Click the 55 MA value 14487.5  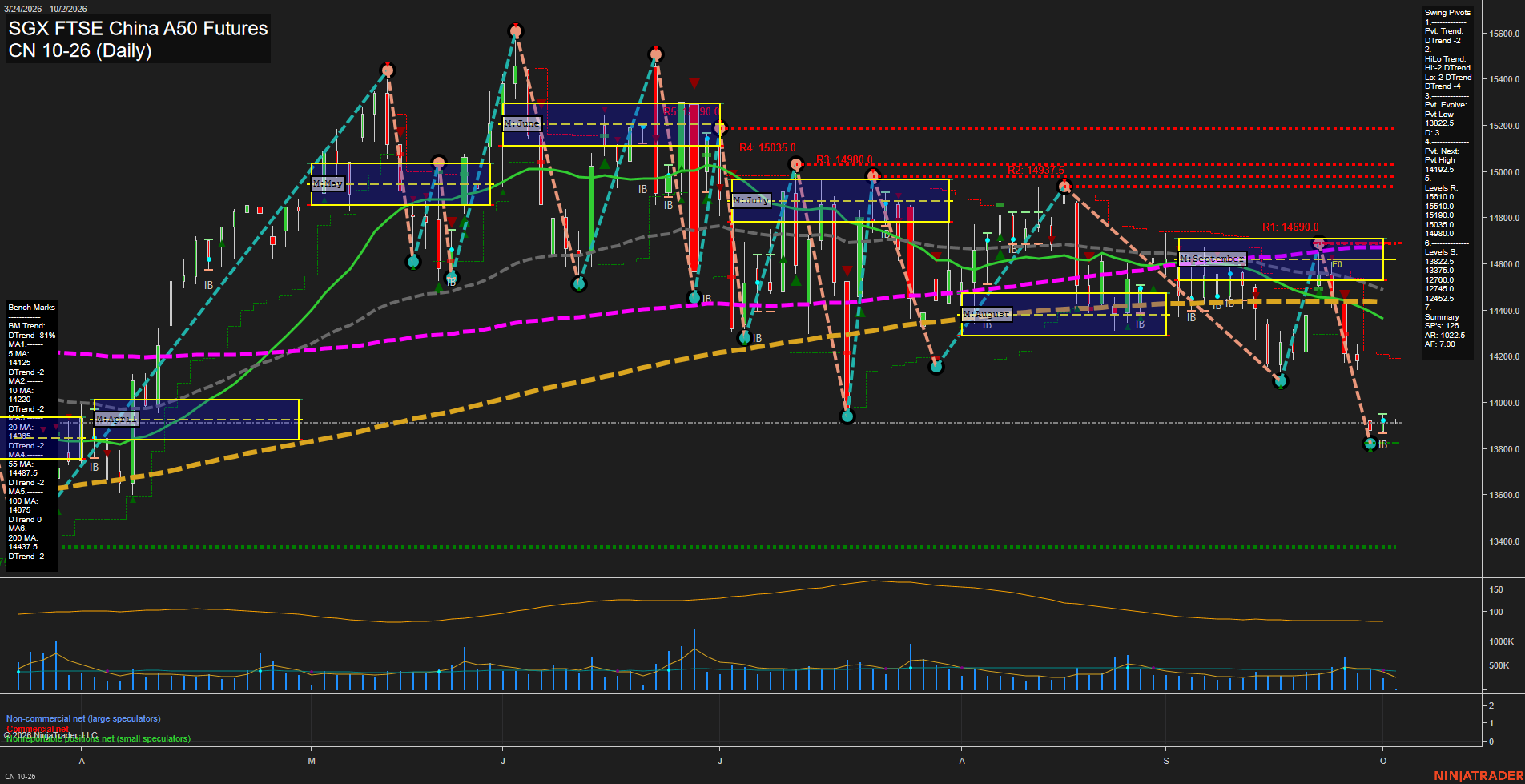point(23,473)
